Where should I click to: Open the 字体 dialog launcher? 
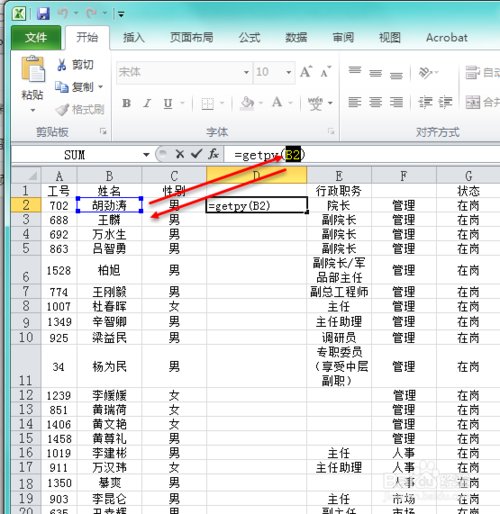[x=331, y=132]
